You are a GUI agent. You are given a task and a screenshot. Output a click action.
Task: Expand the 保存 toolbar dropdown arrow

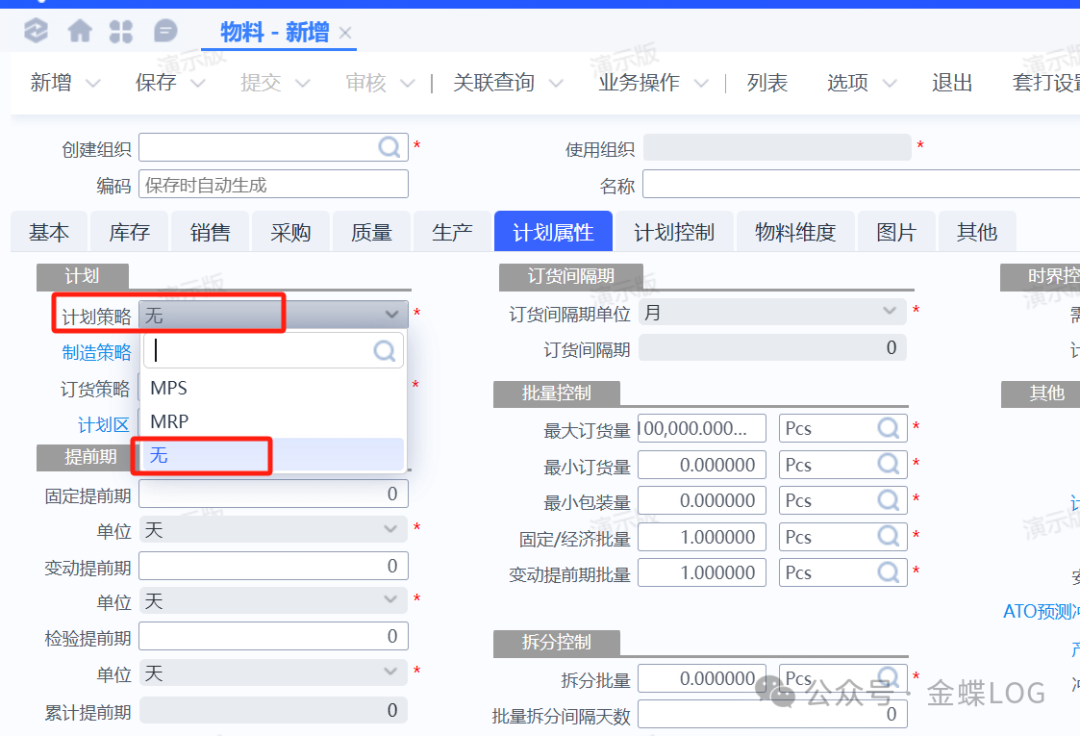click(197, 83)
